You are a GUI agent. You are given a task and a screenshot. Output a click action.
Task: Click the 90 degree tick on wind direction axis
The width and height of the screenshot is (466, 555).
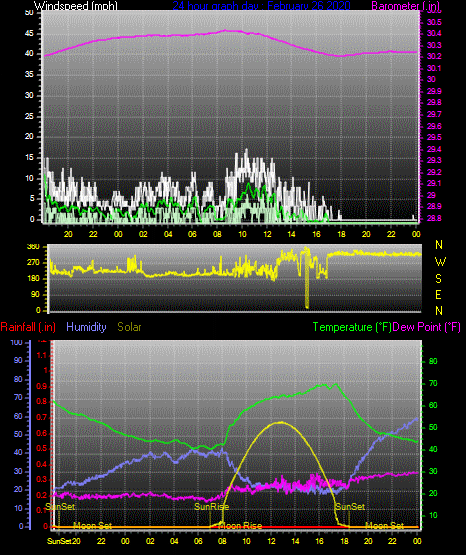coord(35,295)
